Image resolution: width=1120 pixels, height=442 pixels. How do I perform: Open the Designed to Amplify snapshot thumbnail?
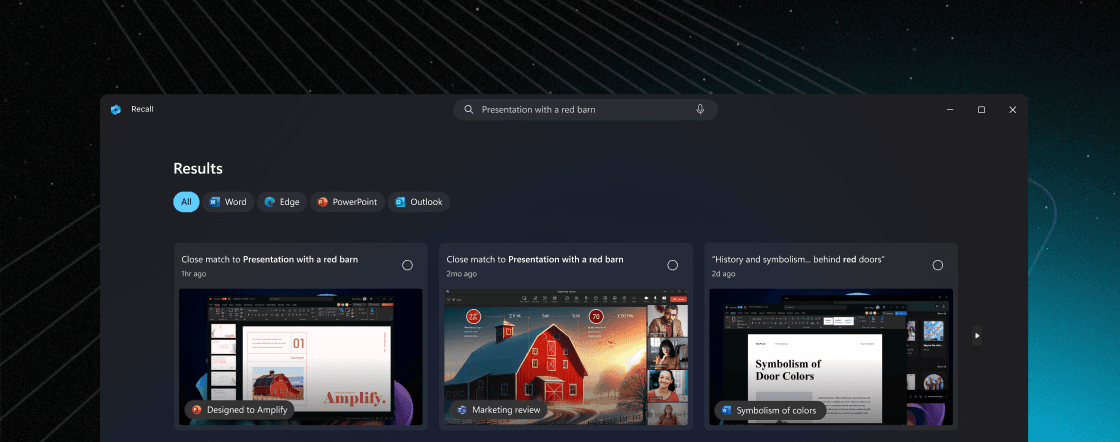pyautogui.click(x=301, y=356)
